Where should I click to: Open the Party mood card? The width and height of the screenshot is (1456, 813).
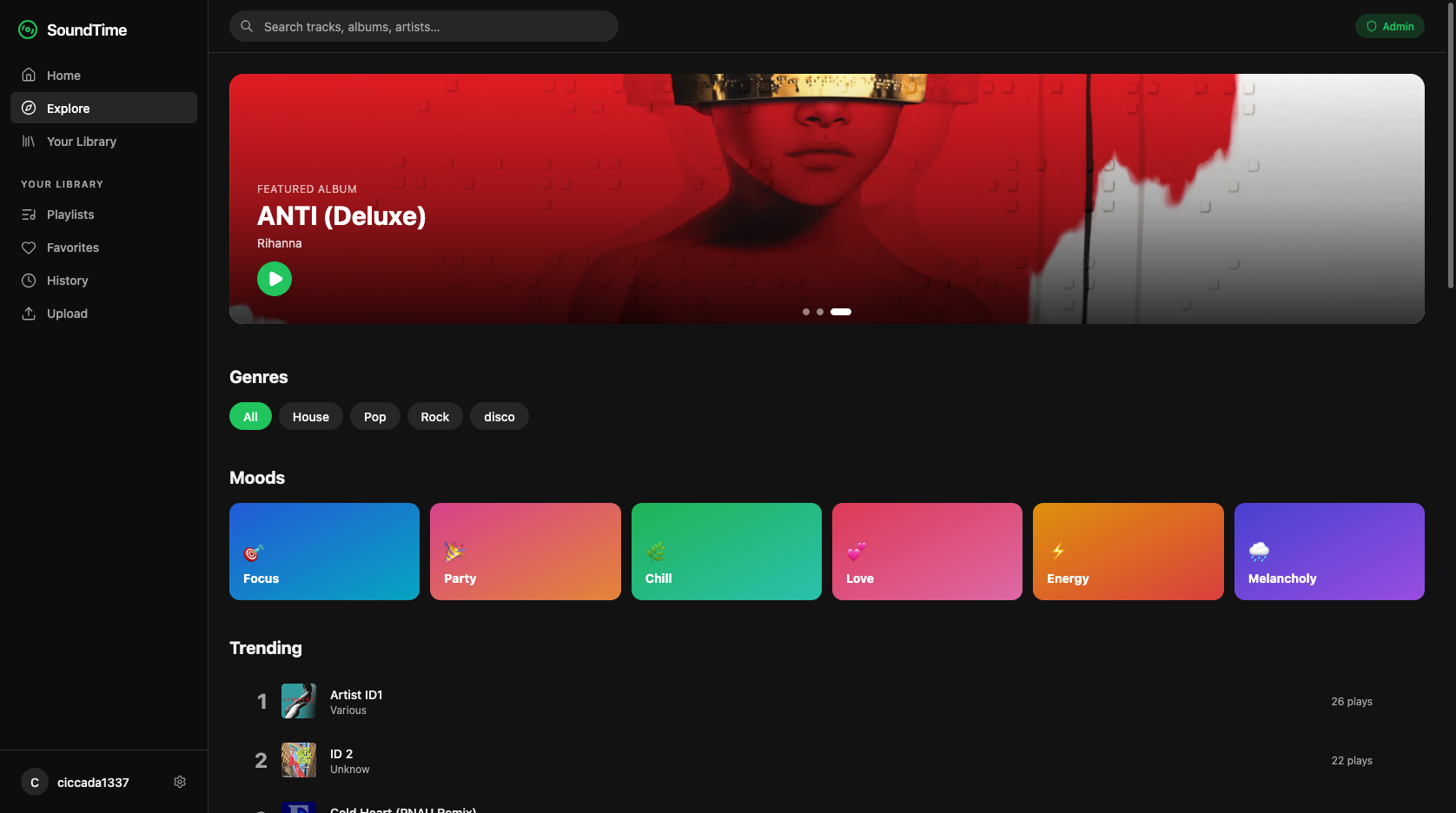526,551
